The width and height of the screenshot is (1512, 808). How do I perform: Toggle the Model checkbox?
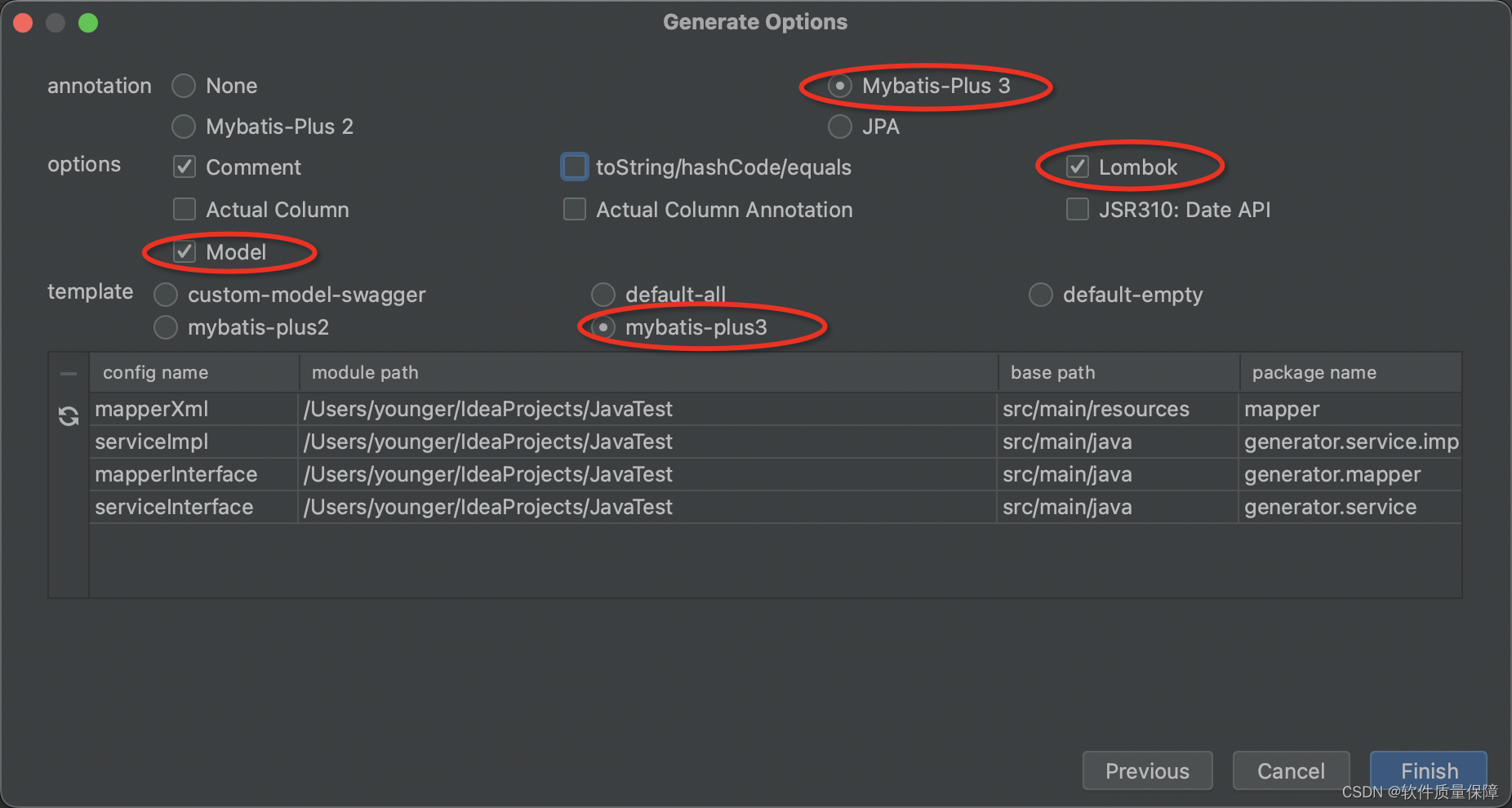185,252
